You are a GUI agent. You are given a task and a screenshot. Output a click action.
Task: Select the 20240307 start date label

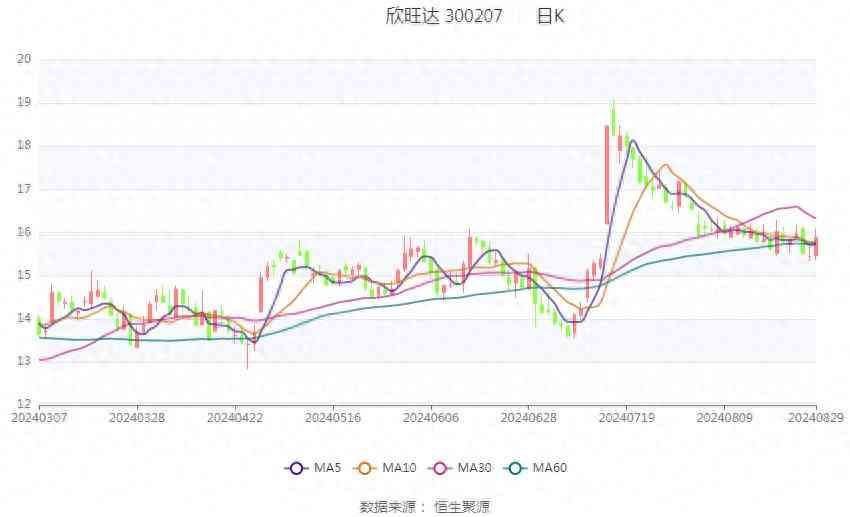(39, 416)
